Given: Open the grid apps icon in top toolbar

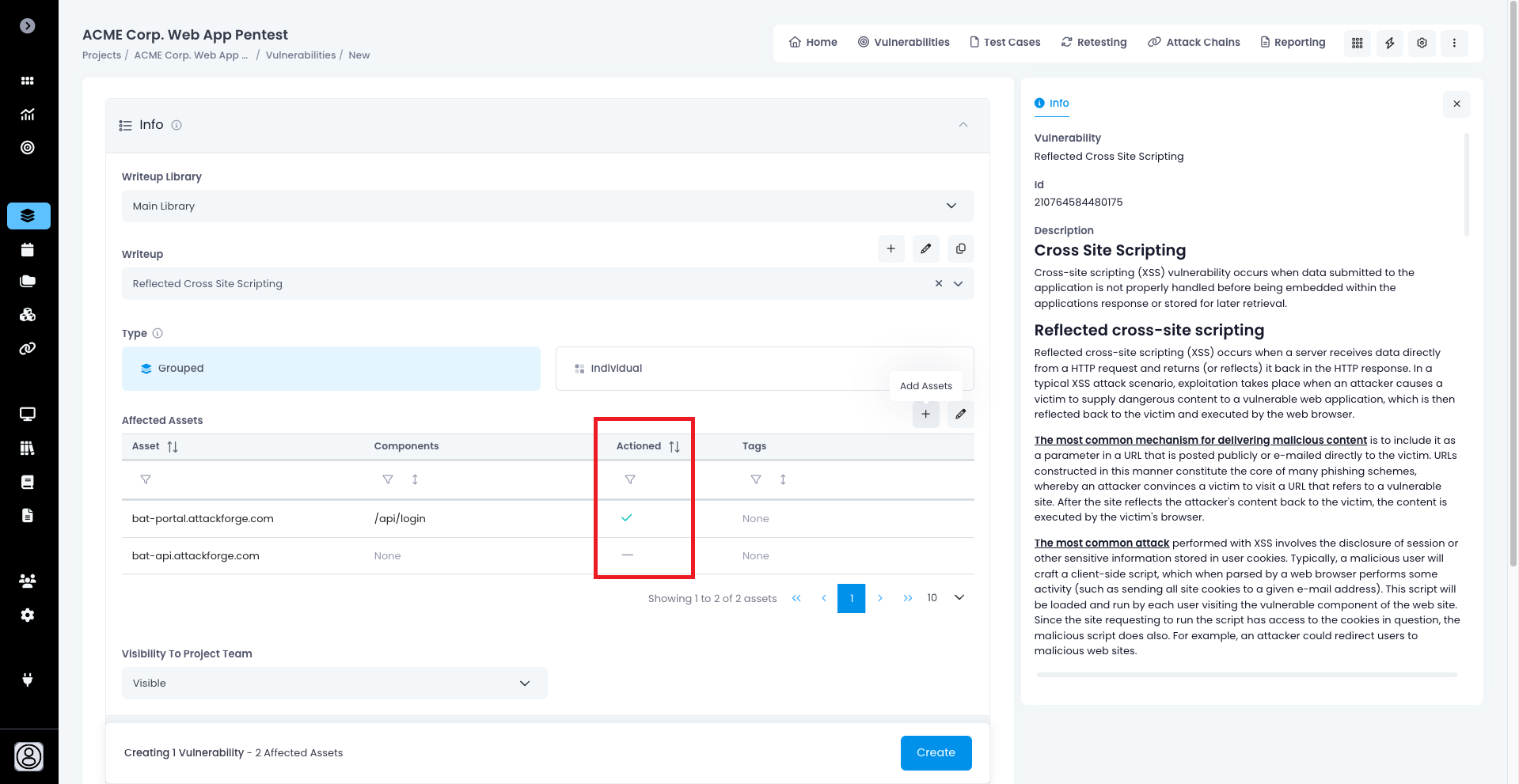Looking at the screenshot, I should 1357,43.
